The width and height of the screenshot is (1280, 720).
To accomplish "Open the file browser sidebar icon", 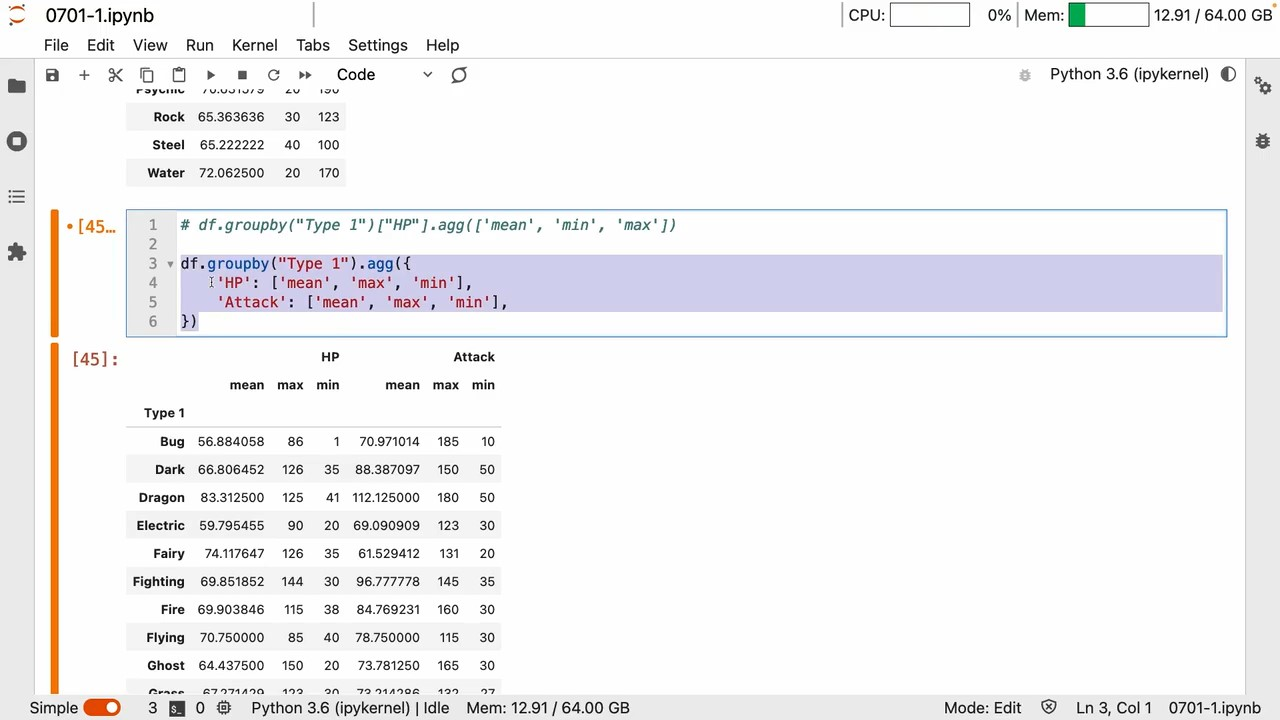I will 17,86.
